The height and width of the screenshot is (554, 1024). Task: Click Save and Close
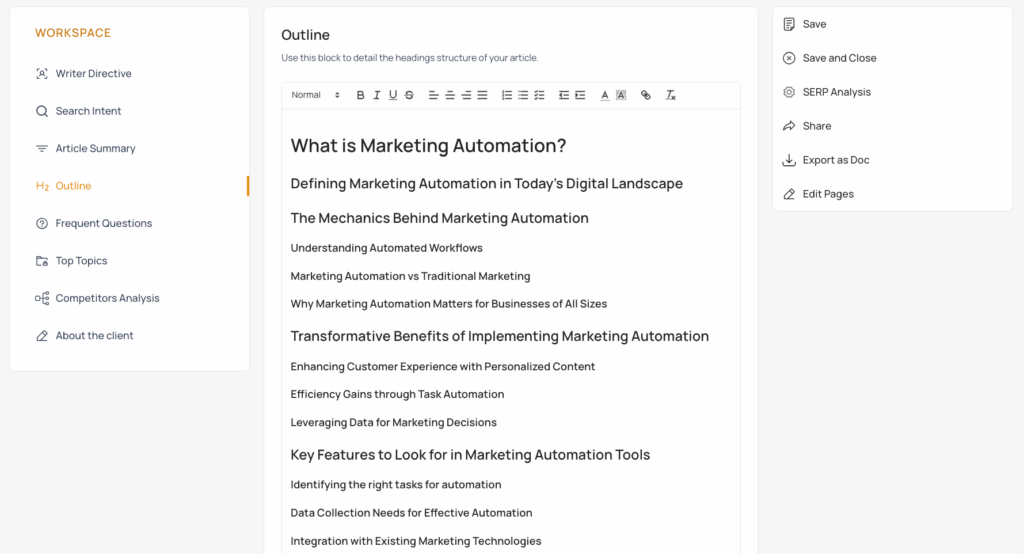[839, 58]
